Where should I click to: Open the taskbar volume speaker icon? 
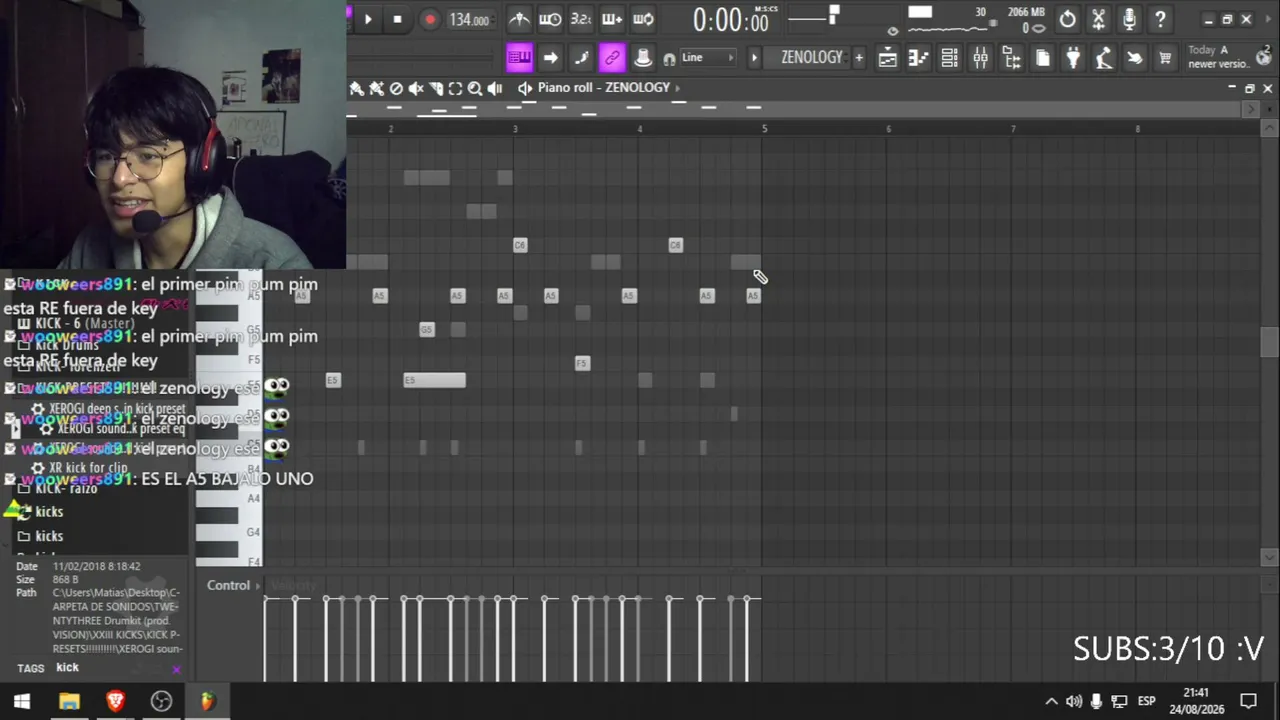pyautogui.click(x=1073, y=701)
